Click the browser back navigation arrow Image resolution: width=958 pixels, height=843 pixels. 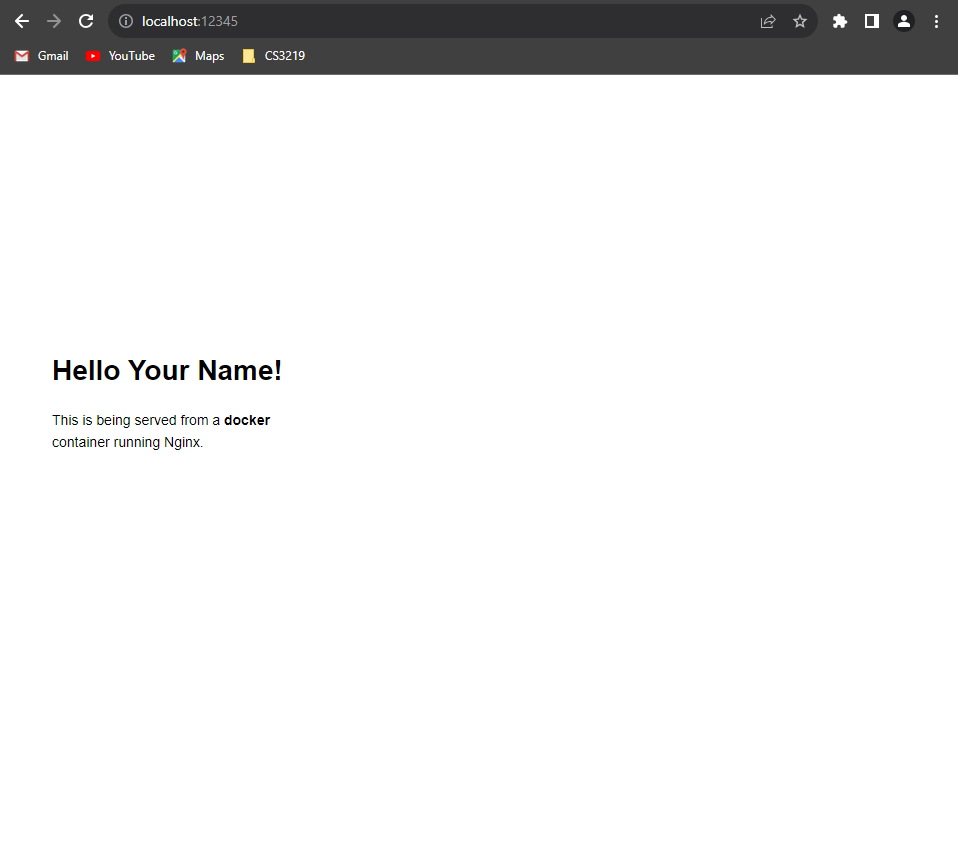point(22,21)
